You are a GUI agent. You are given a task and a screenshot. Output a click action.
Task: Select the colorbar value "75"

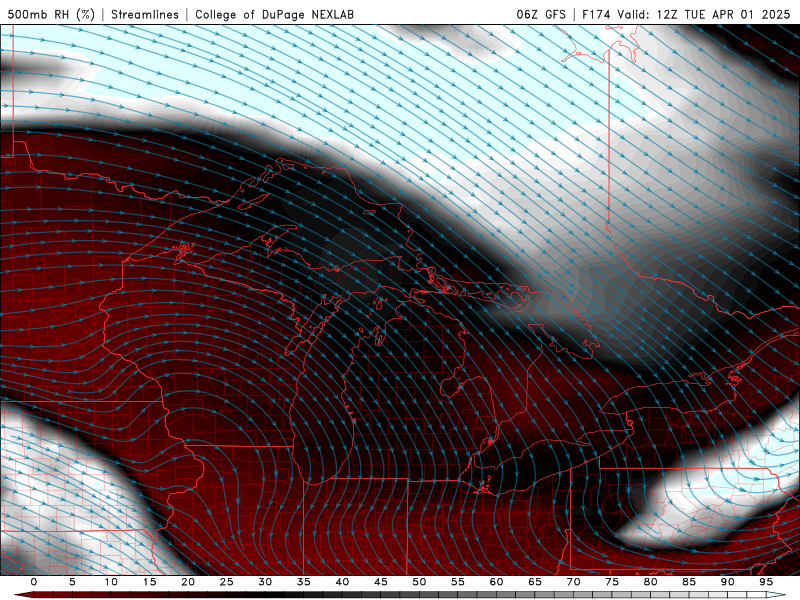(x=612, y=582)
